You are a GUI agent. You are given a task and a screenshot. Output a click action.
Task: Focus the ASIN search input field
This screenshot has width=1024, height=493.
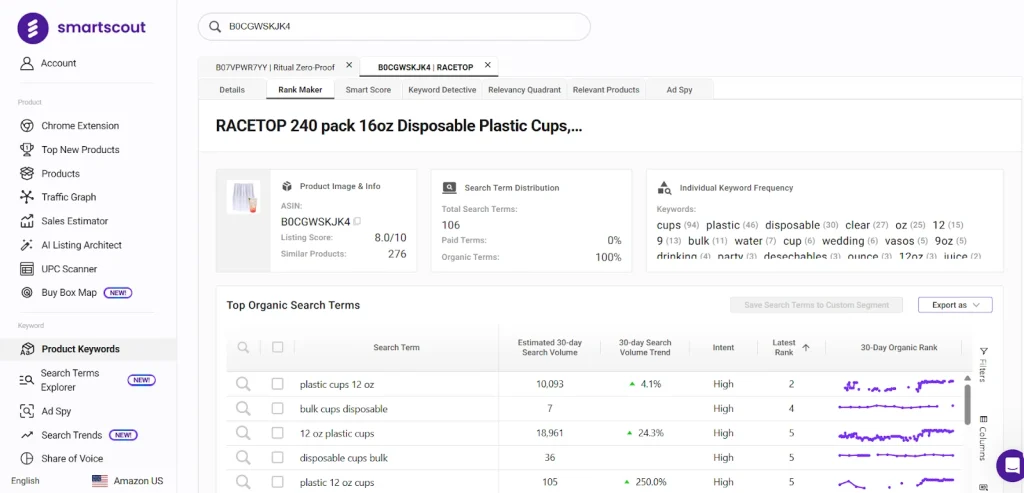(394, 27)
